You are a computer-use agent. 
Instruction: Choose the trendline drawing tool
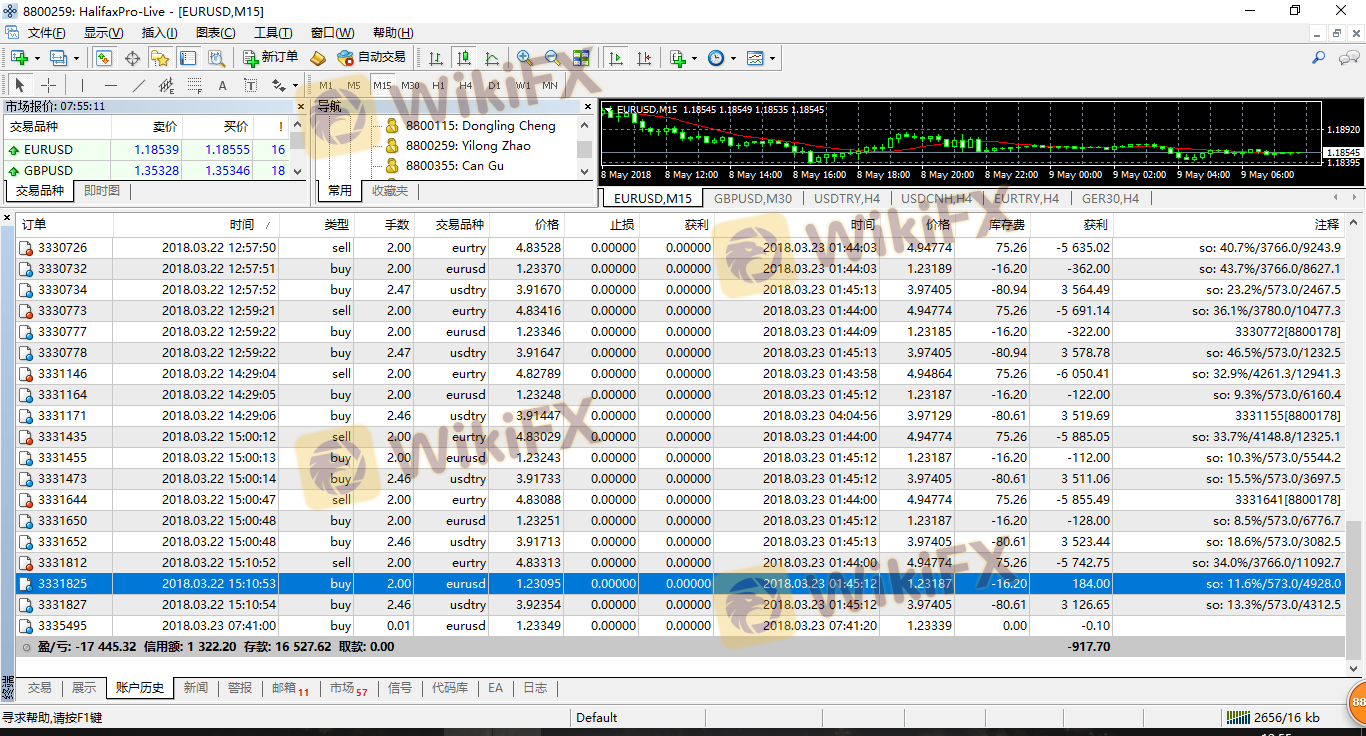pyautogui.click(x=138, y=86)
